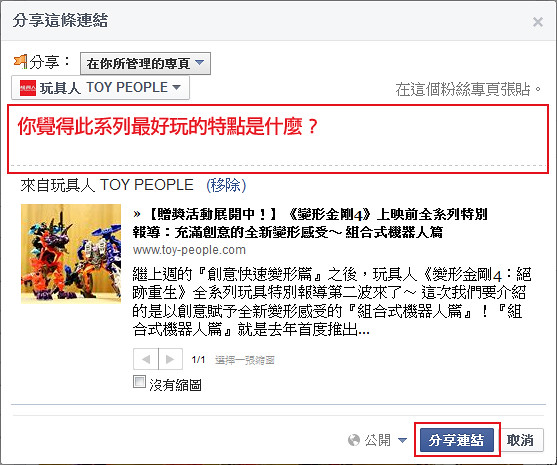
Task: Click the orange flag share icon
Action: pyautogui.click(x=20, y=61)
